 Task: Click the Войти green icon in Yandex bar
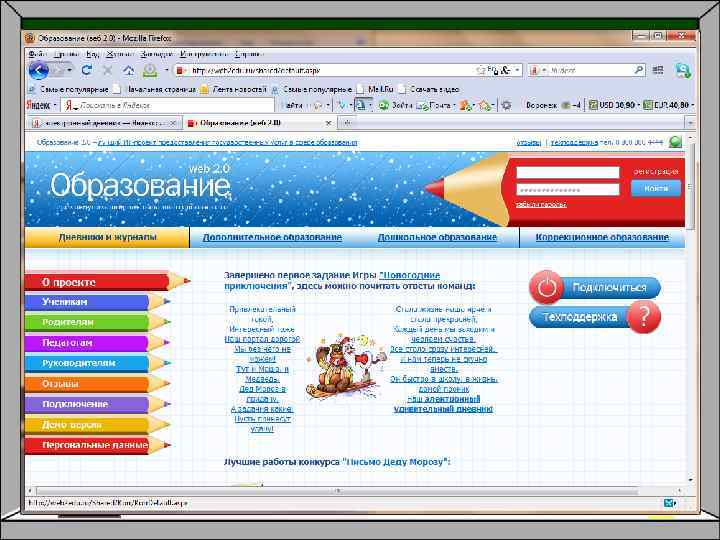pos(384,105)
